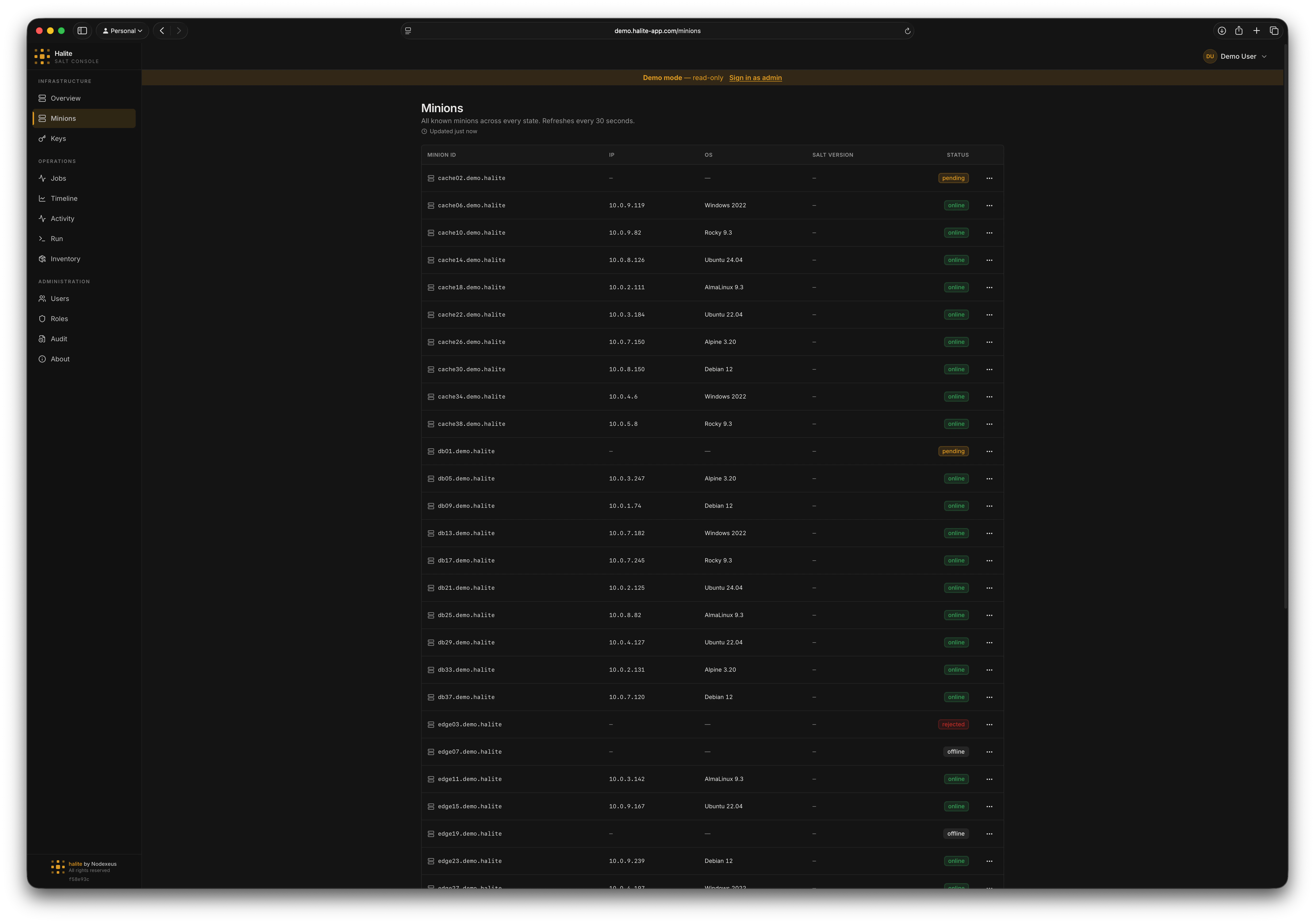Click the Inventory cube icon
Viewport: 1315px width, 924px height.
[42, 259]
